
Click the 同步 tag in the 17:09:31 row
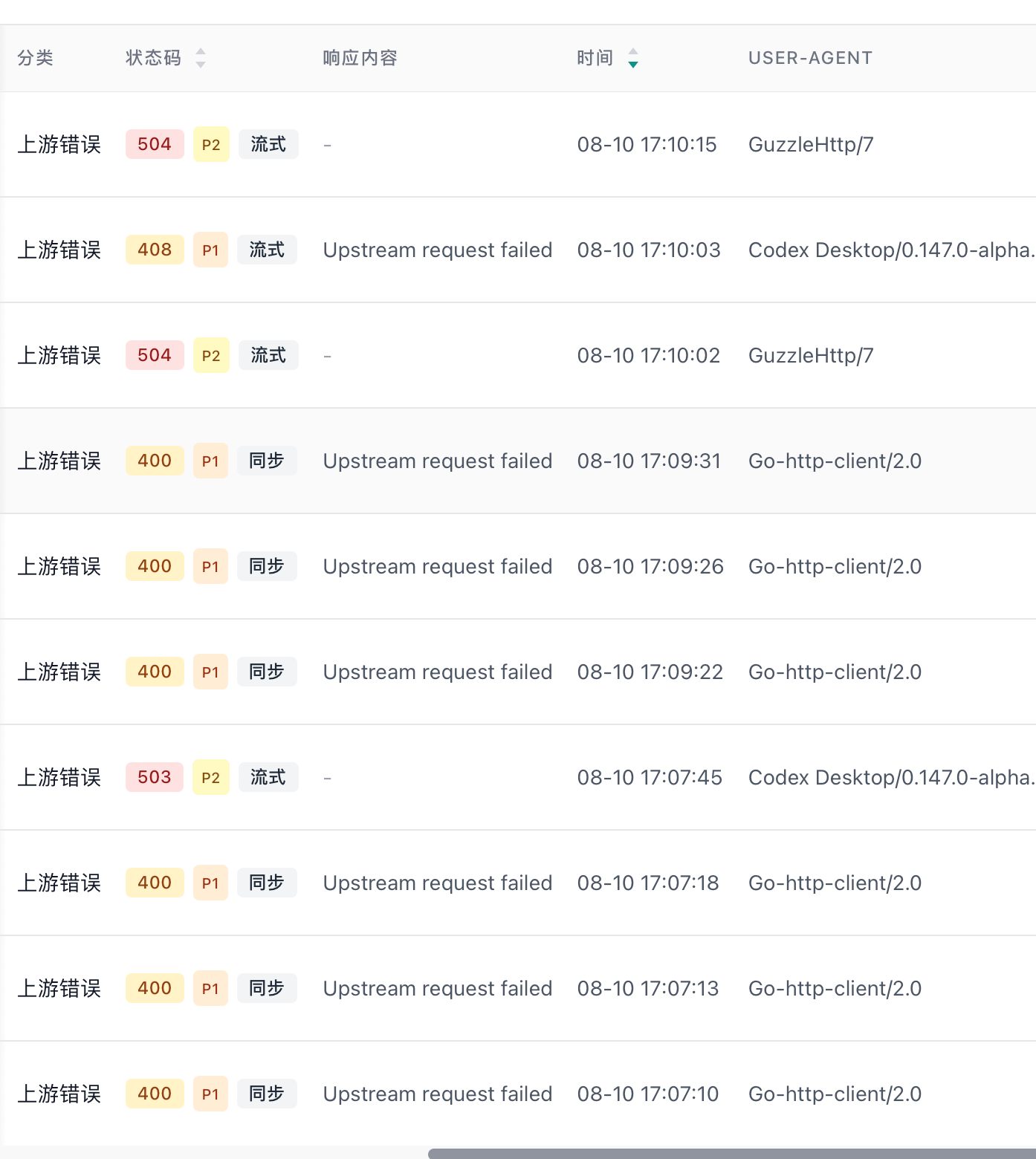tap(267, 461)
